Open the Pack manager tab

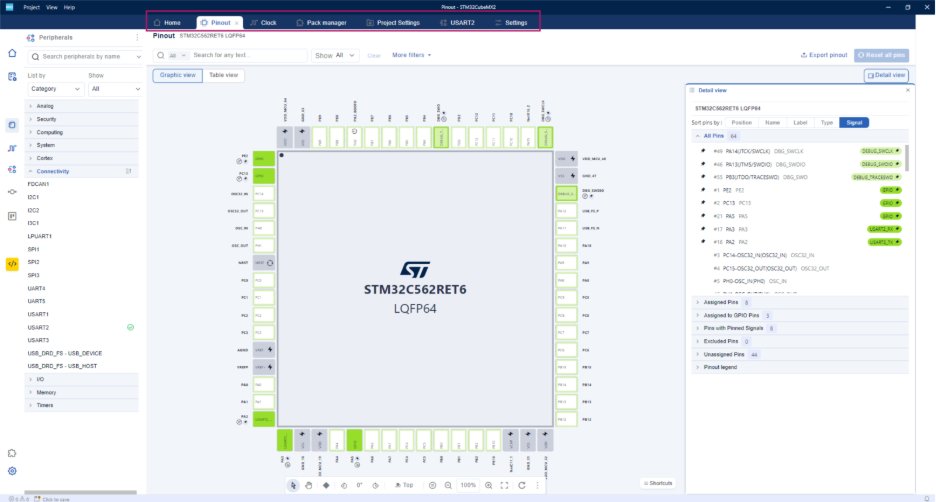point(321,23)
